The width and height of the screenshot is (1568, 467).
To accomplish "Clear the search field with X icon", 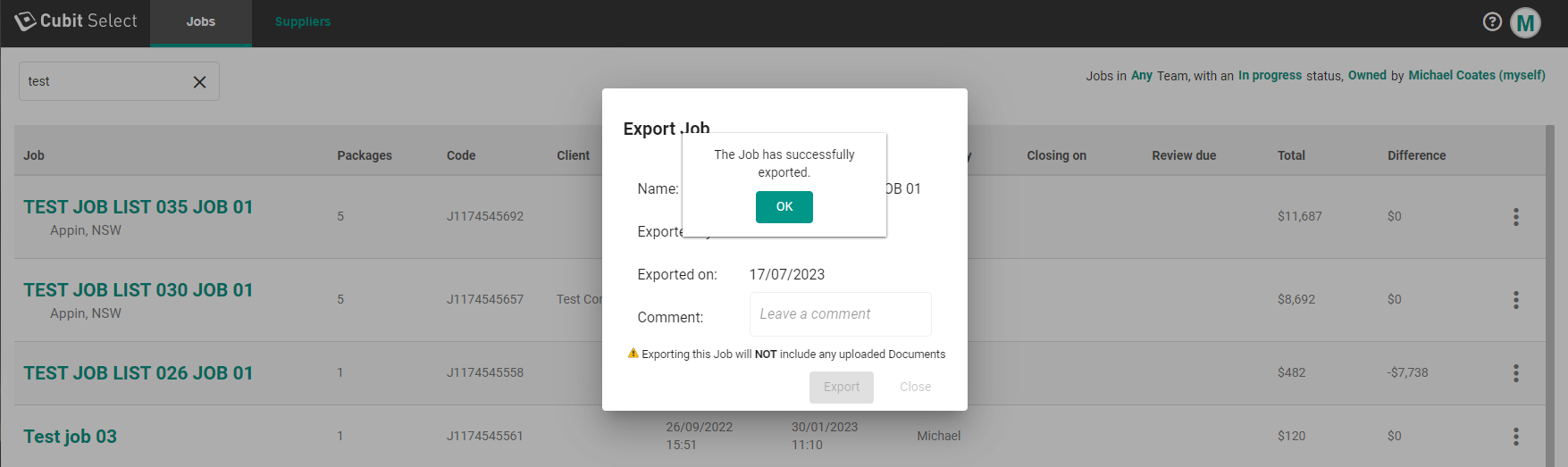I will (x=199, y=82).
